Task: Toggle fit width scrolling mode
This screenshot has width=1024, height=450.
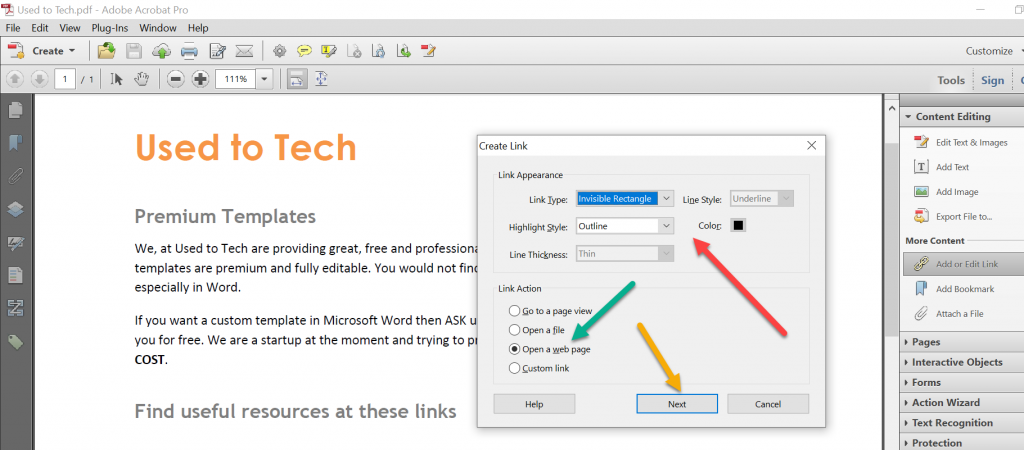Action: tap(297, 79)
